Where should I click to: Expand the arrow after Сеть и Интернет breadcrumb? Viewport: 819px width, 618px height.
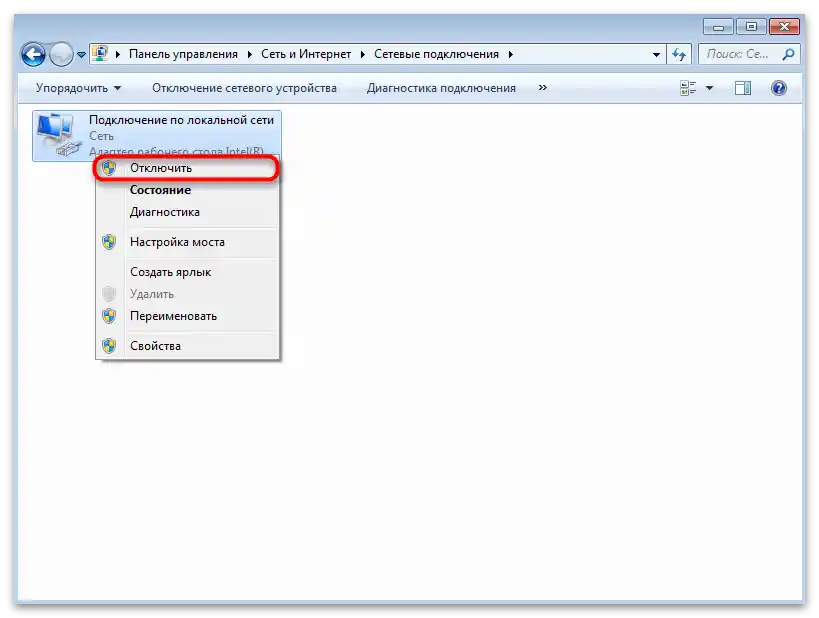pyautogui.click(x=362, y=54)
